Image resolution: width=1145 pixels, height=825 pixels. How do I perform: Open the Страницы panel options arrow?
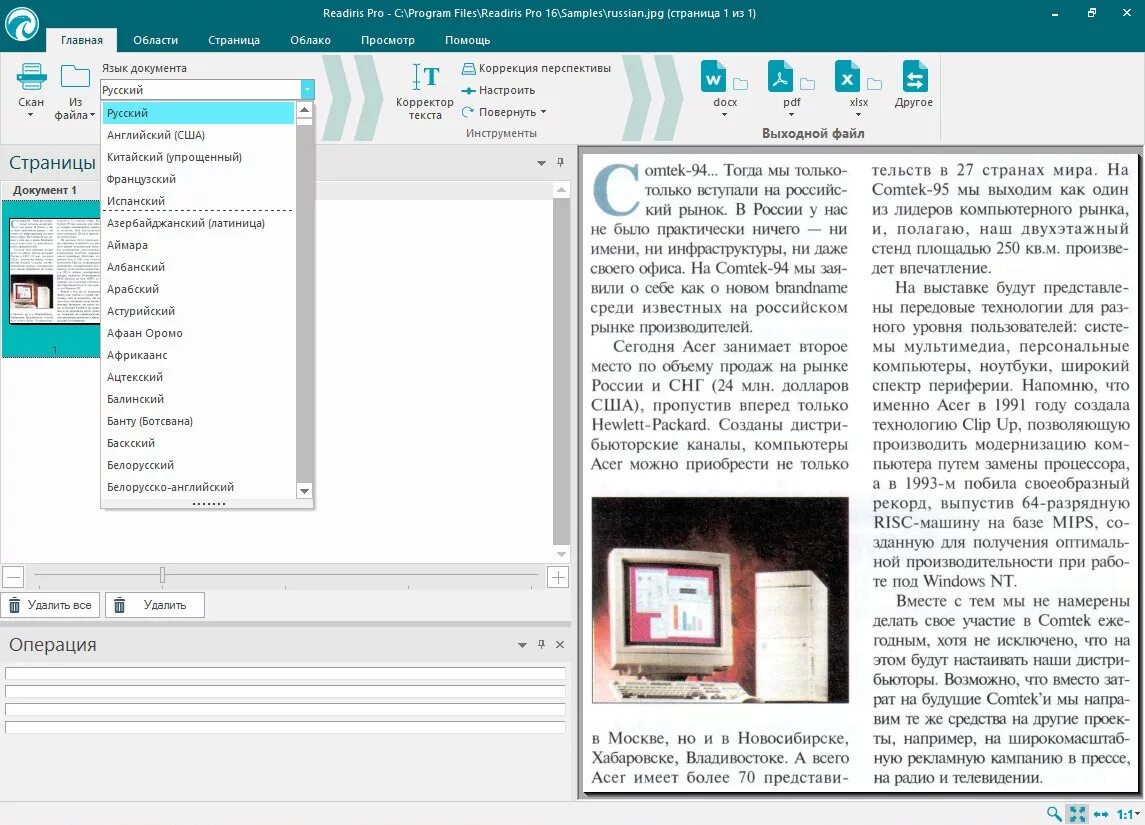[541, 163]
